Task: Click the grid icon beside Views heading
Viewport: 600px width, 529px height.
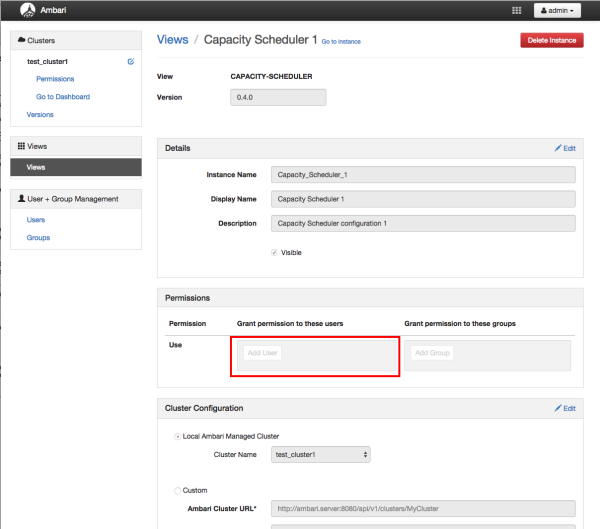Action: tap(21, 146)
